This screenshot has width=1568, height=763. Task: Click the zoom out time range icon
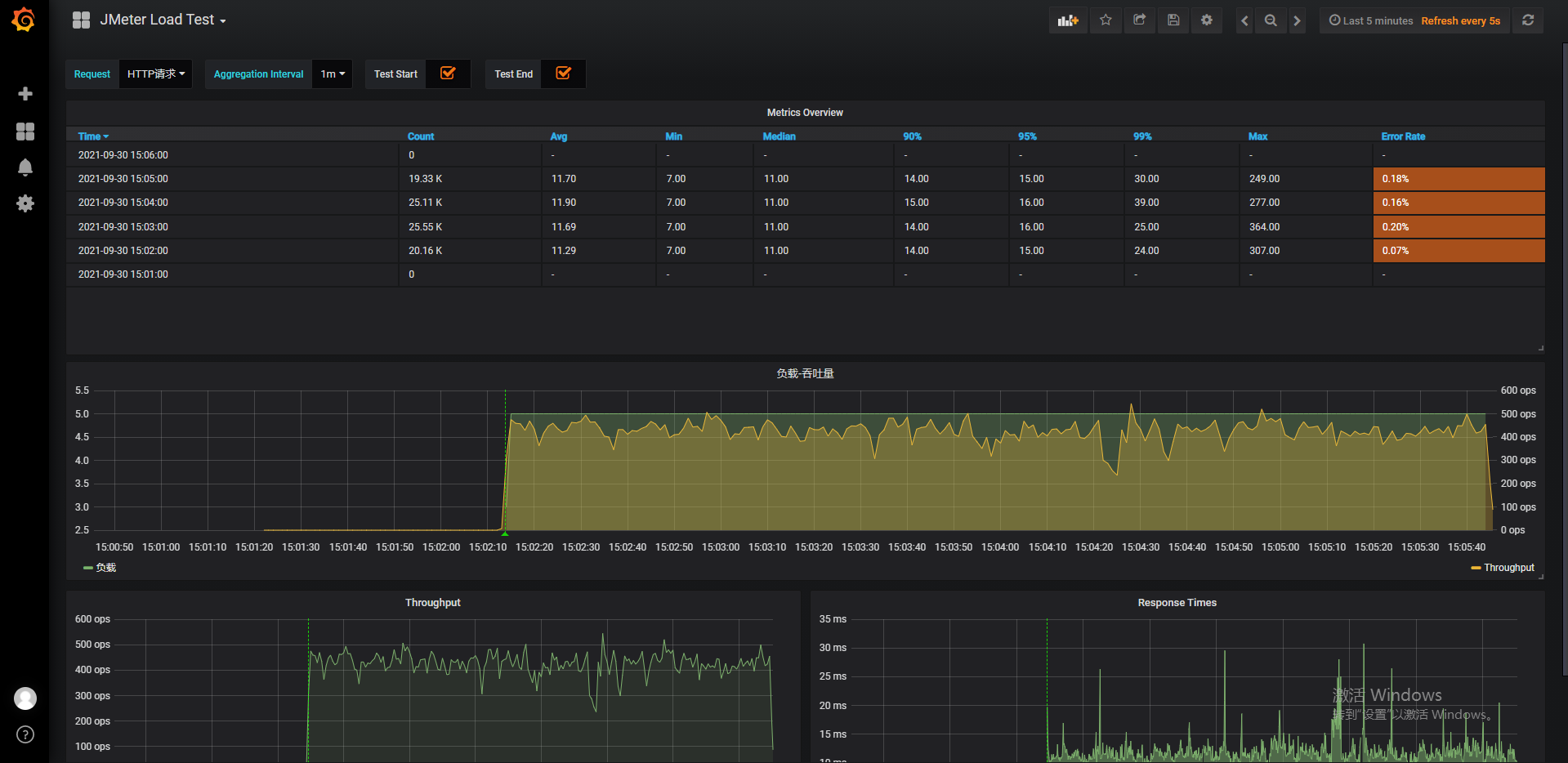[x=1271, y=20]
